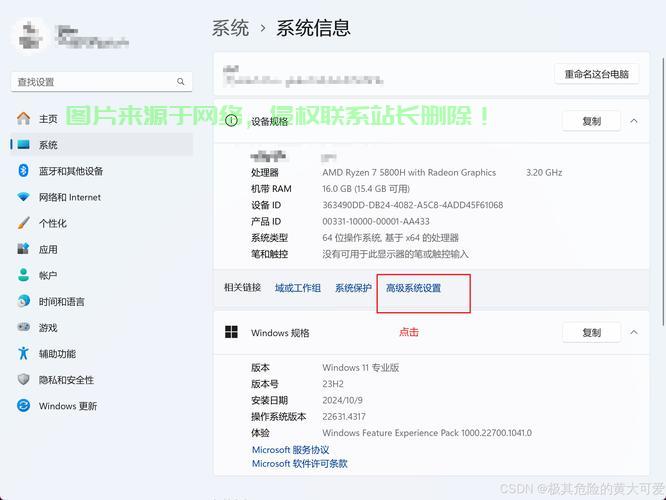Click the Bluetooth icon in sidebar

click(x=23, y=171)
